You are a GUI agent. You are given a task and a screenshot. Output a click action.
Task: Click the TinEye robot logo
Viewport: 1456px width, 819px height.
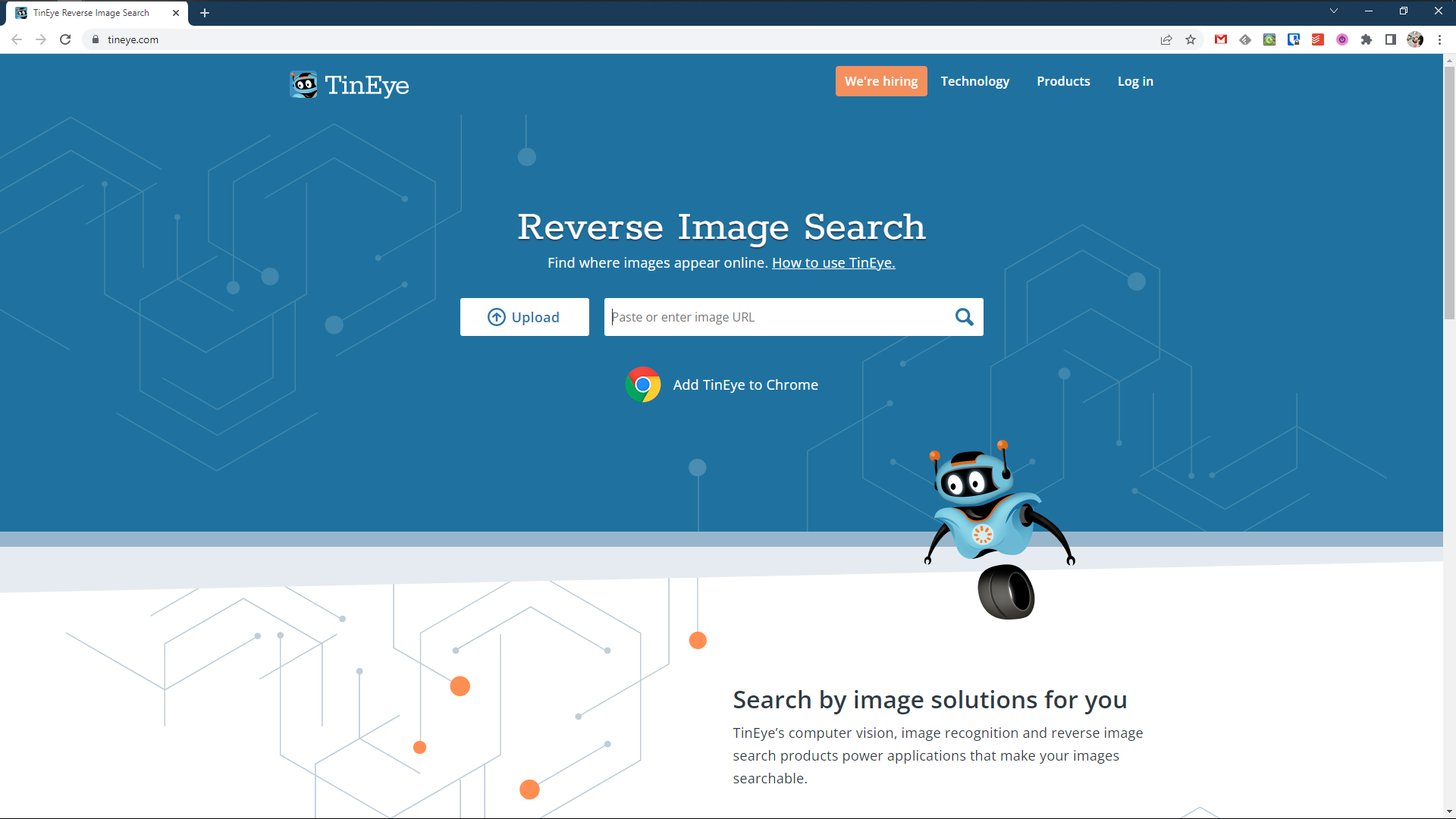pyautogui.click(x=304, y=84)
